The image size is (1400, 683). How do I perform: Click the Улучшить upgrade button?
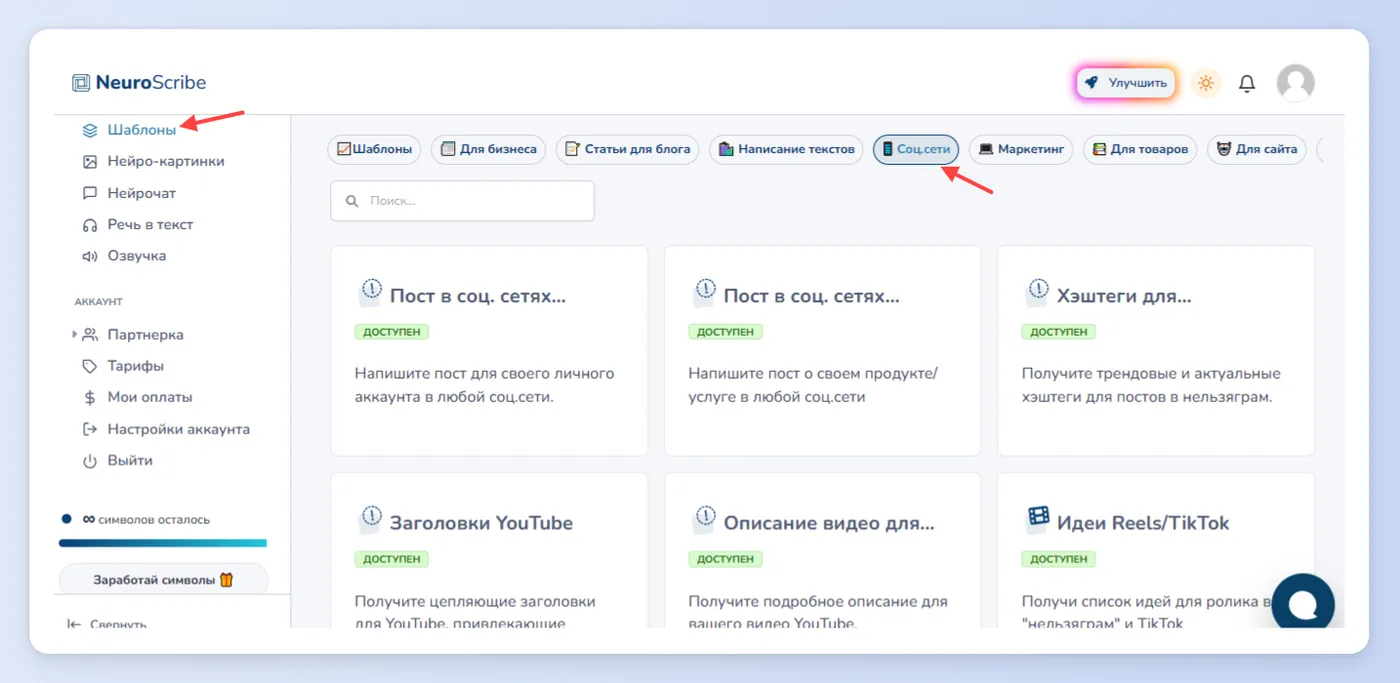(1126, 83)
